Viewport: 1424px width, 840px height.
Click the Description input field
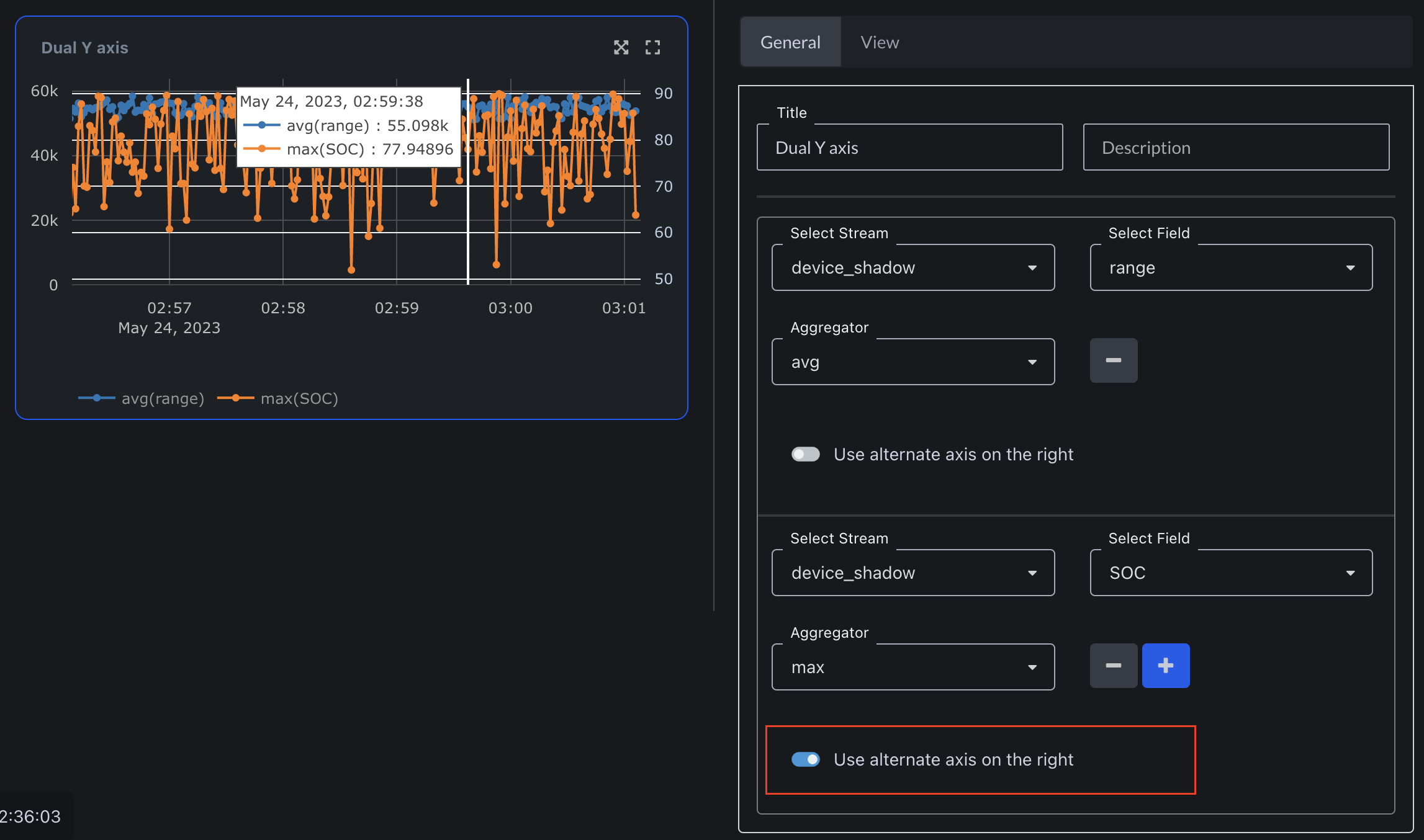point(1235,148)
